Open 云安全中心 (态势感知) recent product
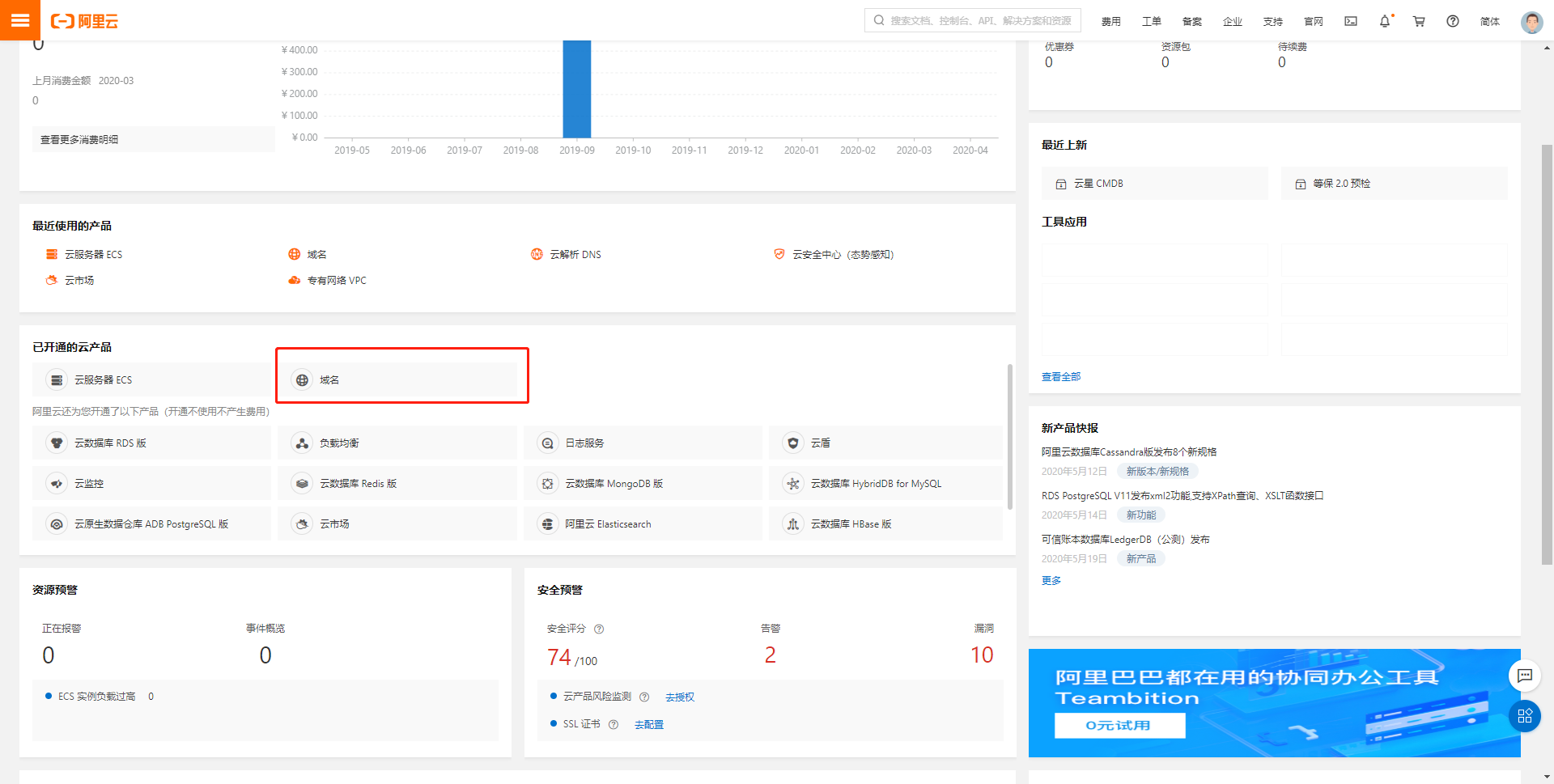Image resolution: width=1554 pixels, height=784 pixels. (x=834, y=254)
